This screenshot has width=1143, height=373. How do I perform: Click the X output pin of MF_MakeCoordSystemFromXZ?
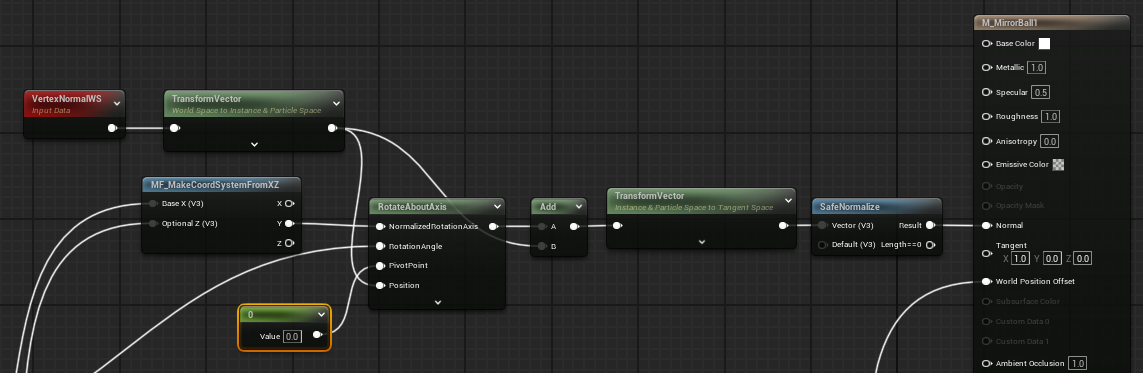pyautogui.click(x=289, y=203)
